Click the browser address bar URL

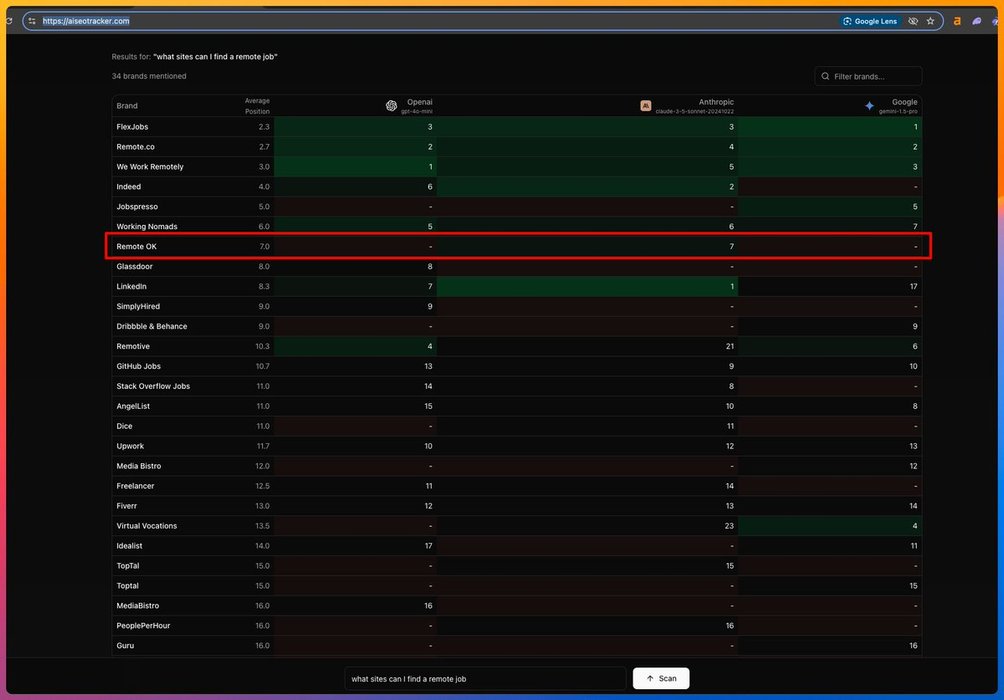pyautogui.click(x=86, y=21)
